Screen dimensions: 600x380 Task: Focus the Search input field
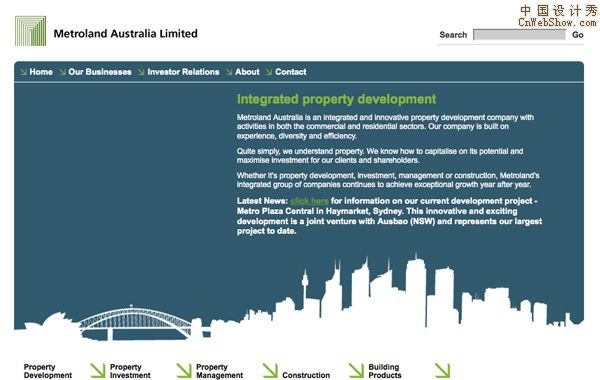click(519, 34)
